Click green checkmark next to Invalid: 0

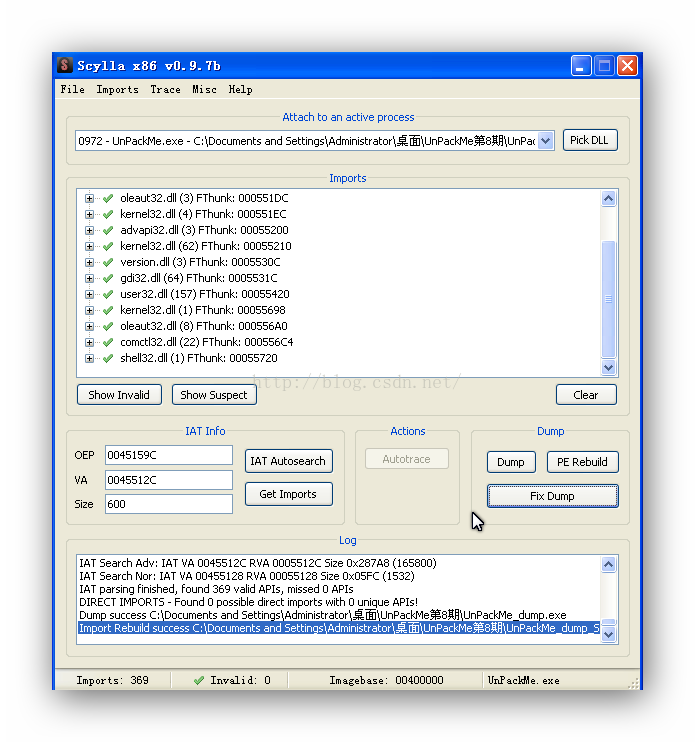[199, 680]
